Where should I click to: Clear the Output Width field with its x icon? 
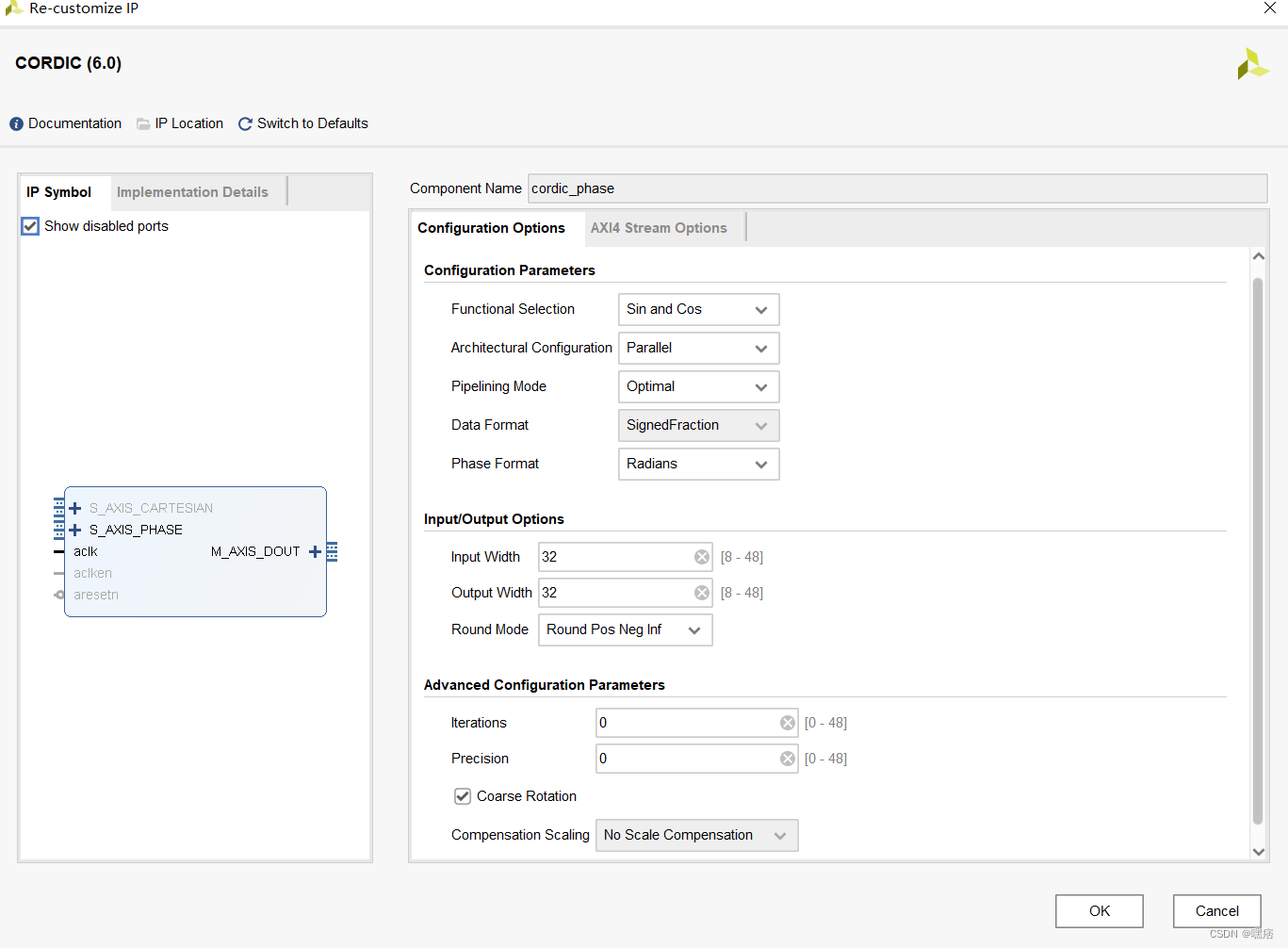(x=702, y=592)
